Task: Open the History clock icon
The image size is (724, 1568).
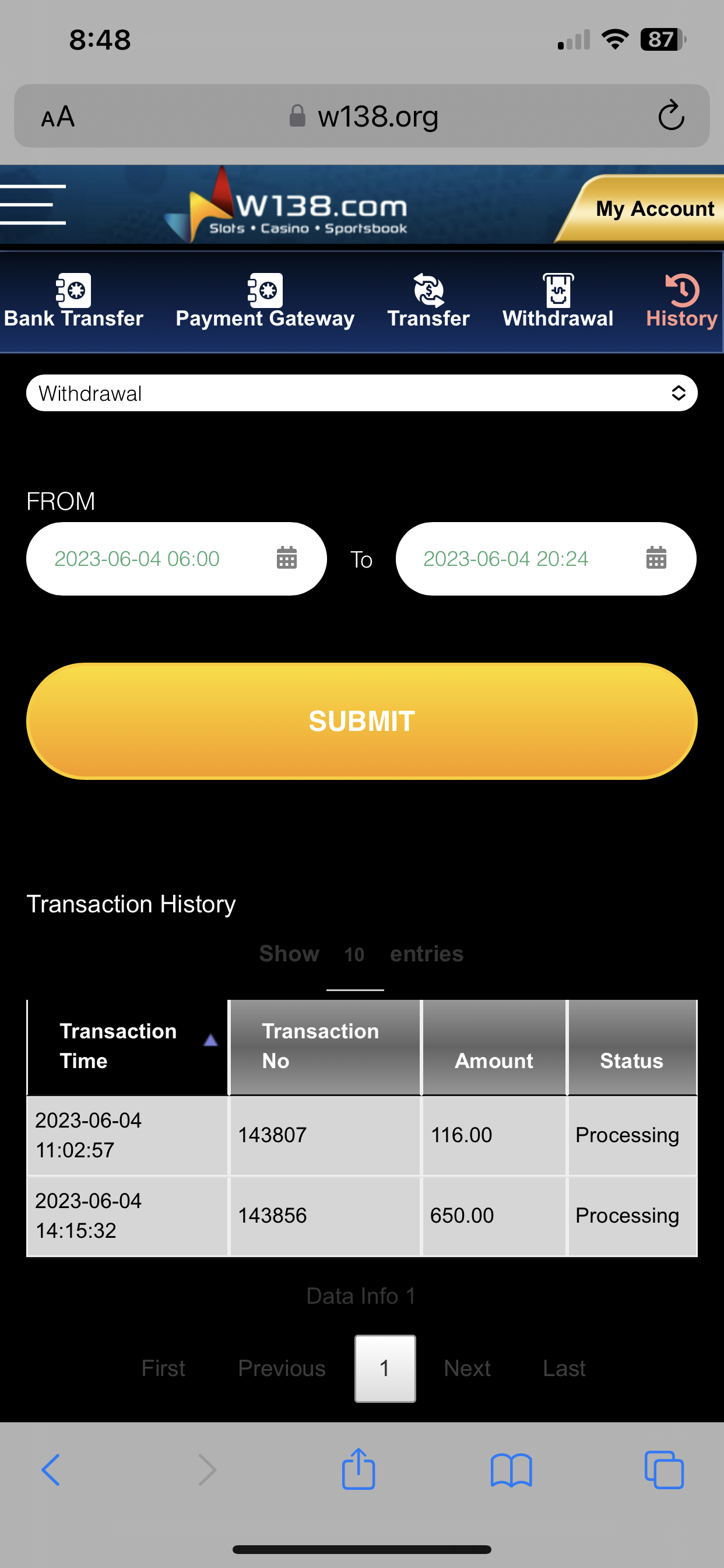Action: point(682,290)
